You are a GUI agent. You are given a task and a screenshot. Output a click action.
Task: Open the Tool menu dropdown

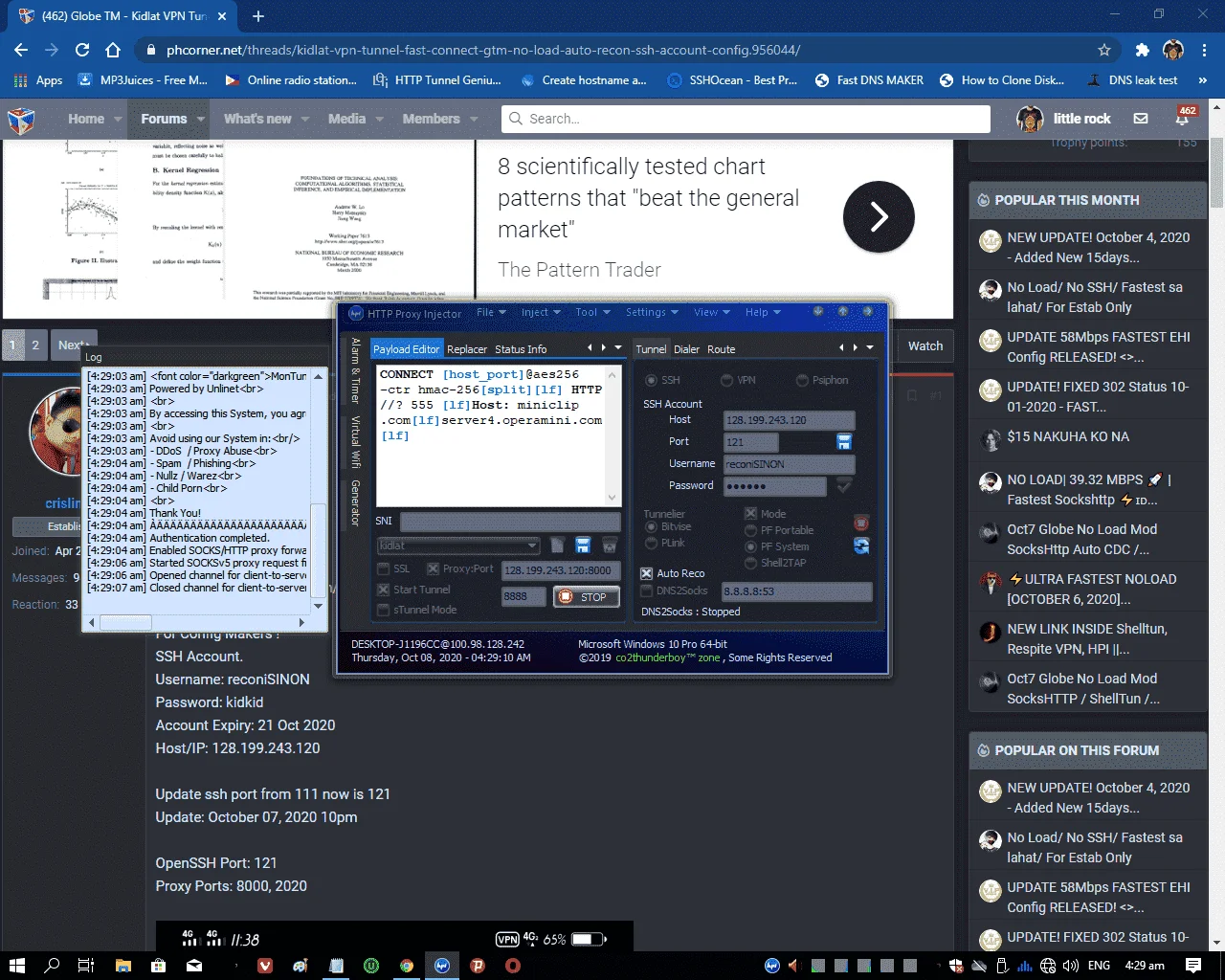click(591, 312)
